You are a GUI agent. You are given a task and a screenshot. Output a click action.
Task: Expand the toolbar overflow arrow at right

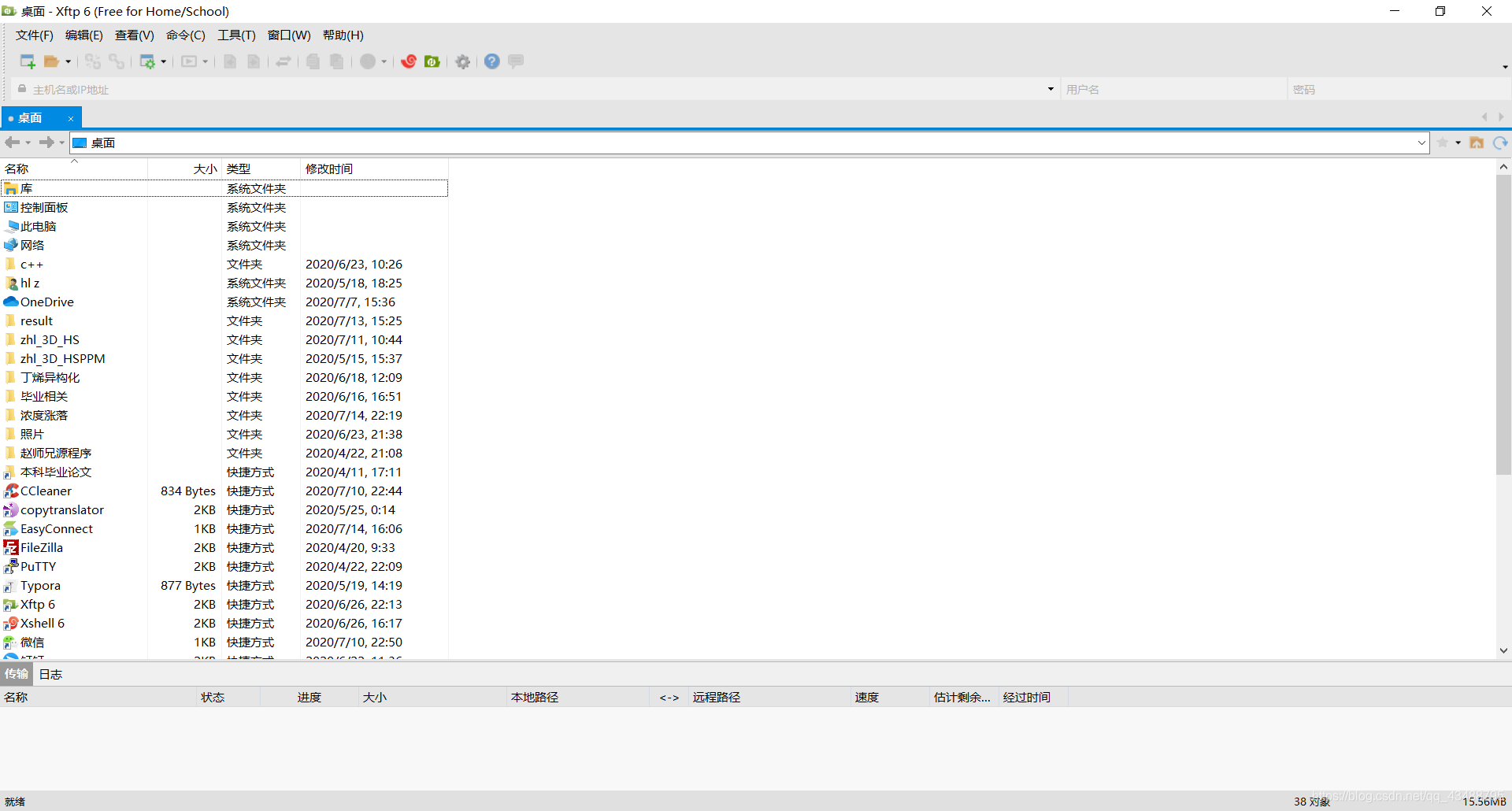(1504, 67)
